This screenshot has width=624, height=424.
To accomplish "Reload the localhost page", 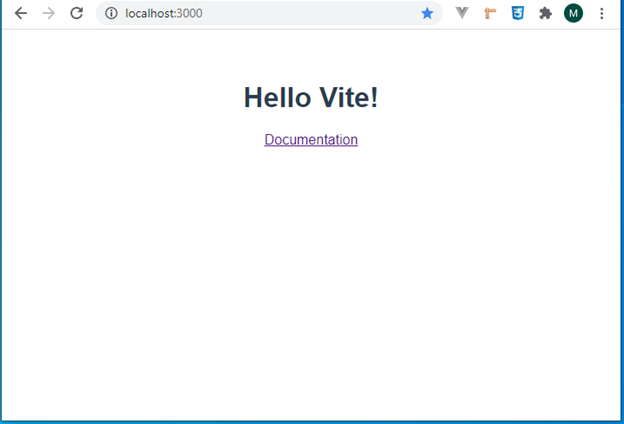I will (x=76, y=13).
